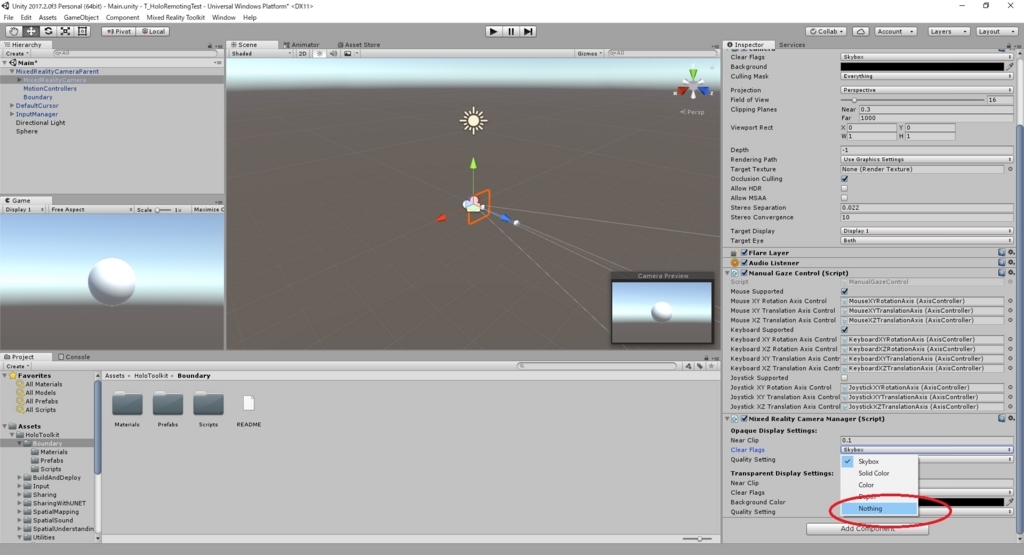The image size is (1024, 555).
Task: Click the Pause button
Action: (x=511, y=31)
